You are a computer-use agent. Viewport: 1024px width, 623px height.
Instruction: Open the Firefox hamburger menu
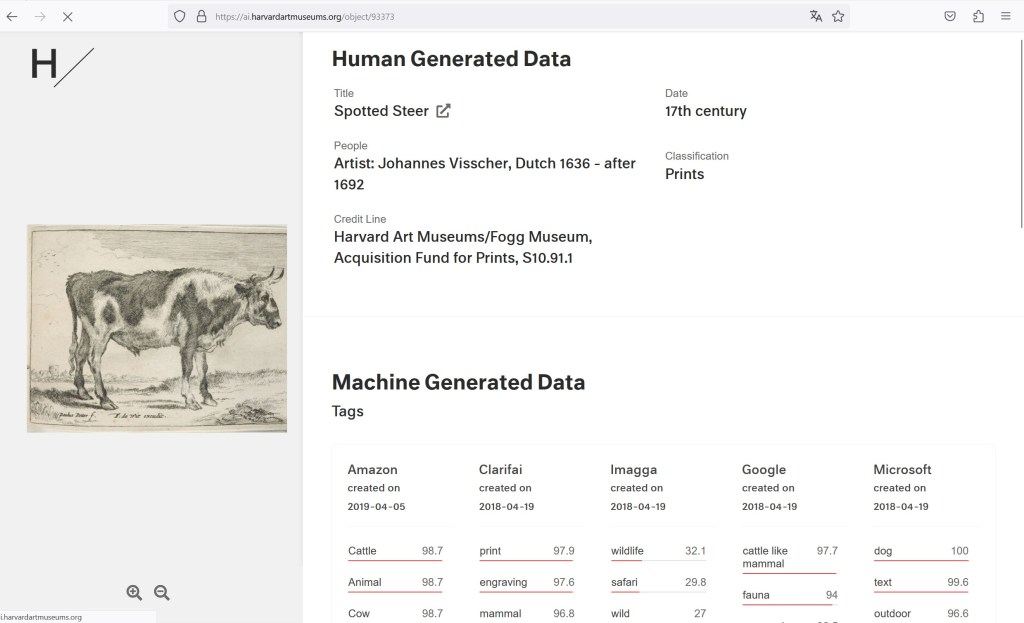(1006, 16)
